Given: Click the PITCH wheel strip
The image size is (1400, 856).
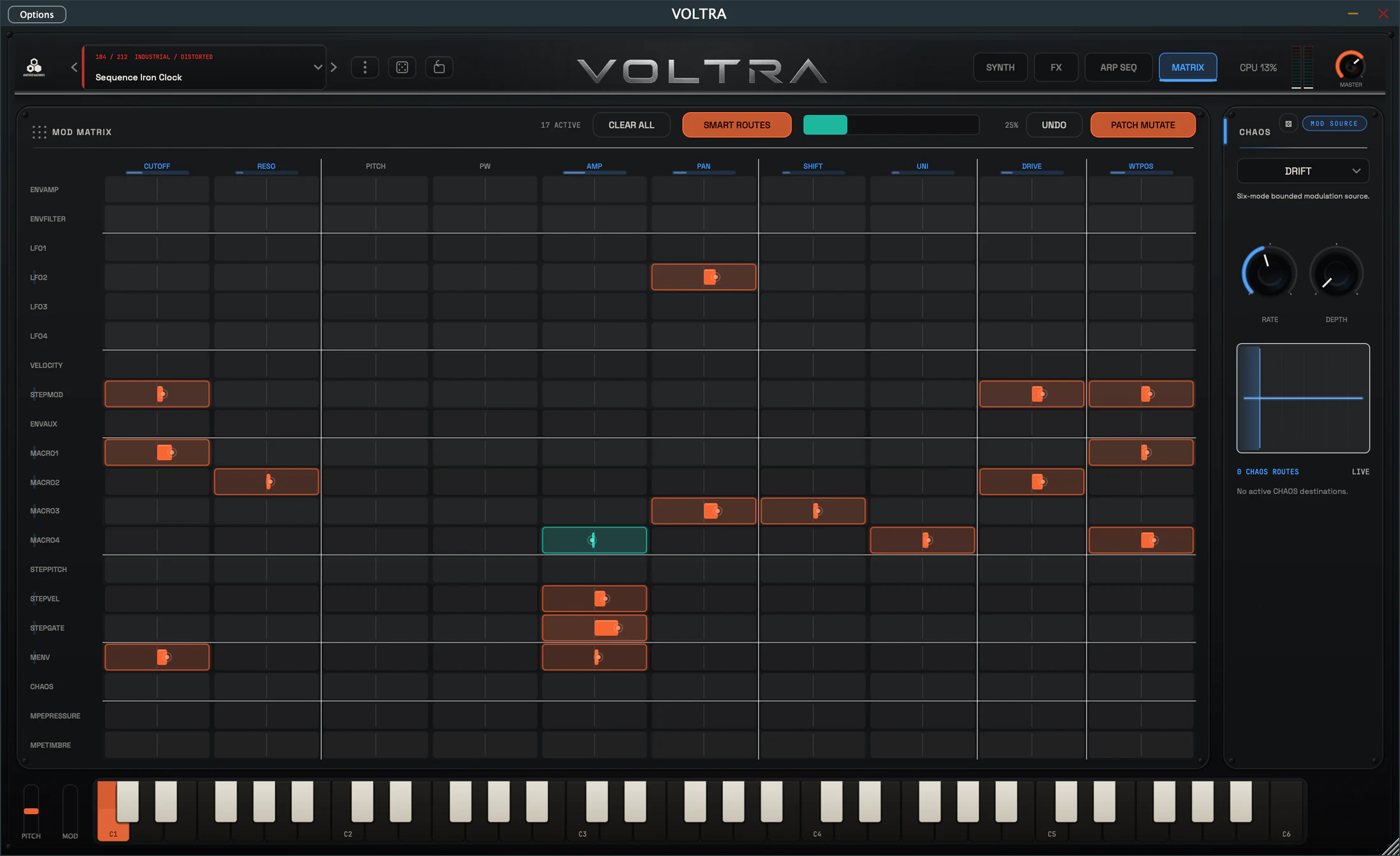Looking at the screenshot, I should click(x=31, y=807).
